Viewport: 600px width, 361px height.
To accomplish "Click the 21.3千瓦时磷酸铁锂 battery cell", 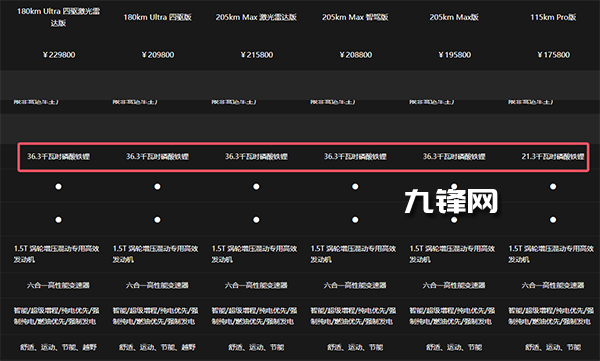I will pyautogui.click(x=553, y=157).
